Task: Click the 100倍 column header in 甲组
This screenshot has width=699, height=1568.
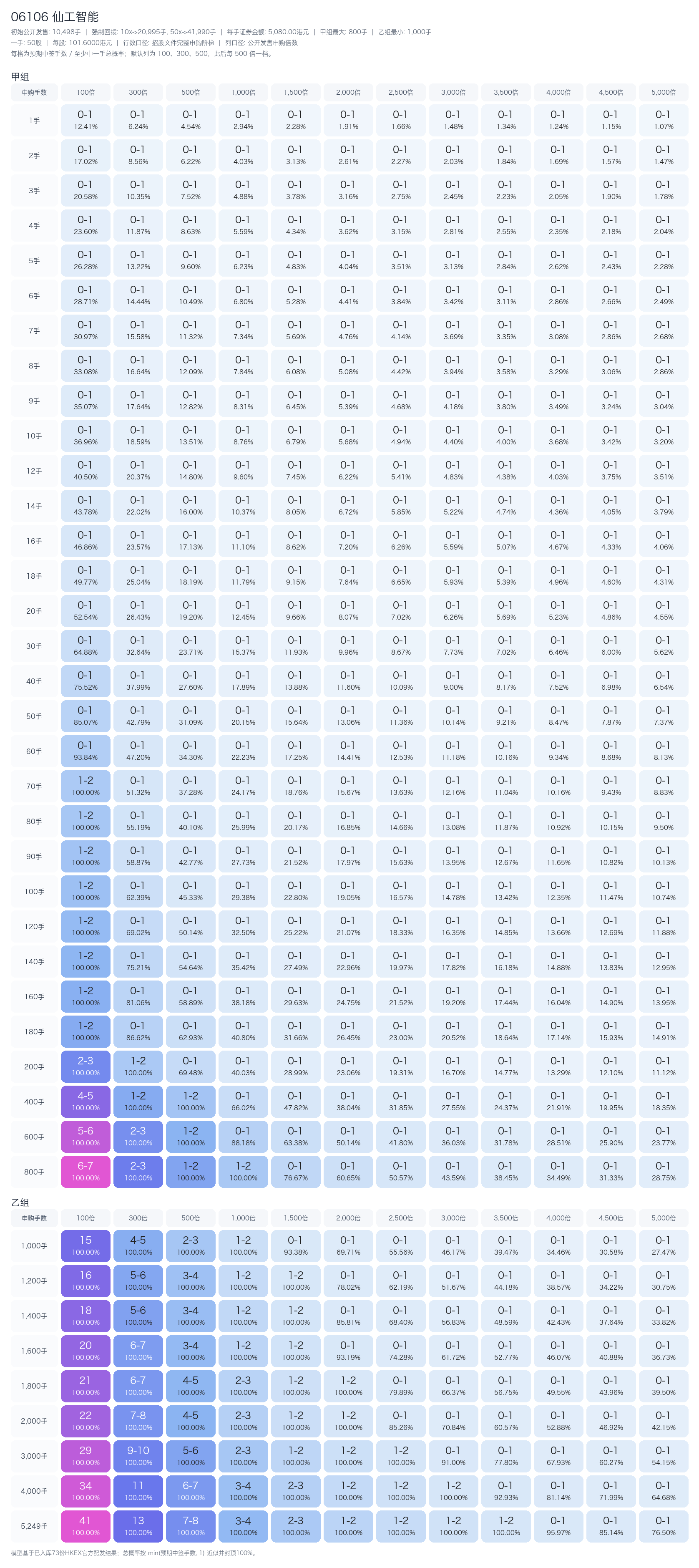Action: [85, 93]
